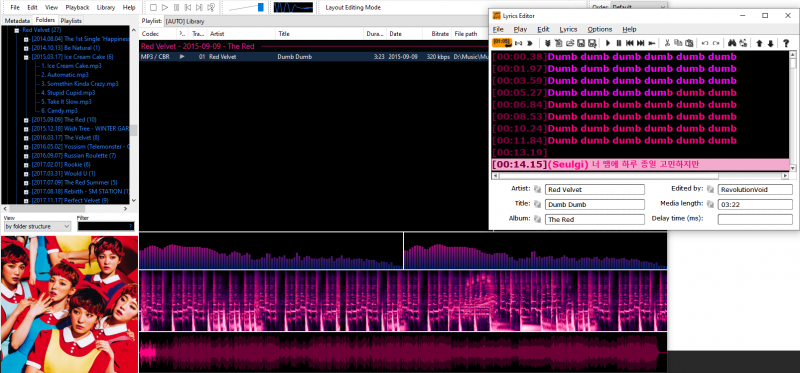
Task: Open the 'by folder structure' View dropdown
Action: pyautogui.click(x=37, y=226)
